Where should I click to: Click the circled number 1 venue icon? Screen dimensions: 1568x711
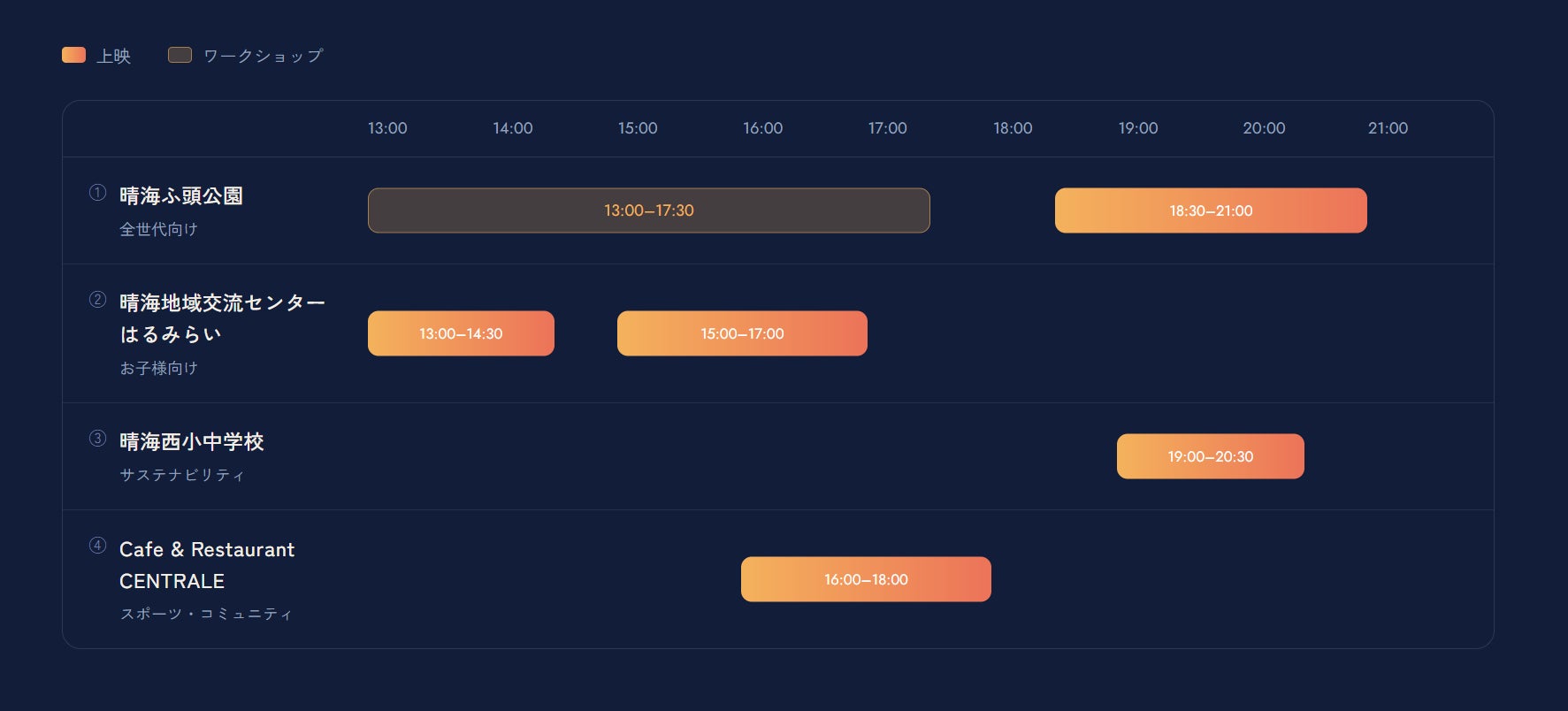(97, 193)
